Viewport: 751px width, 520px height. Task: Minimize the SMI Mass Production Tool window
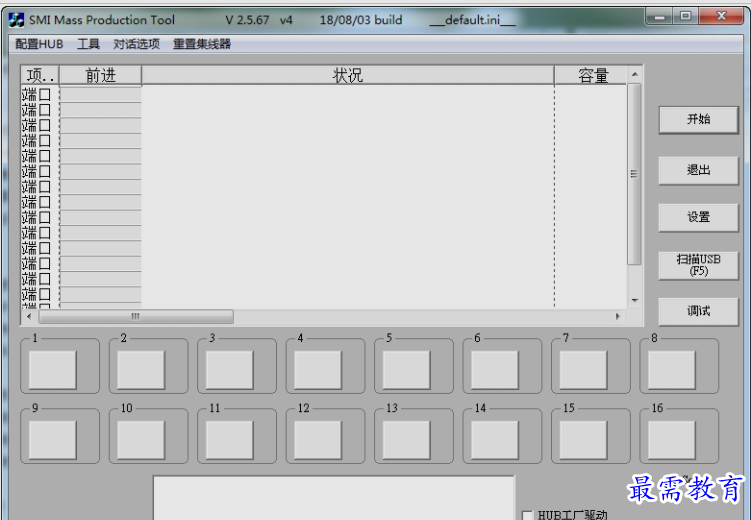click(x=660, y=17)
